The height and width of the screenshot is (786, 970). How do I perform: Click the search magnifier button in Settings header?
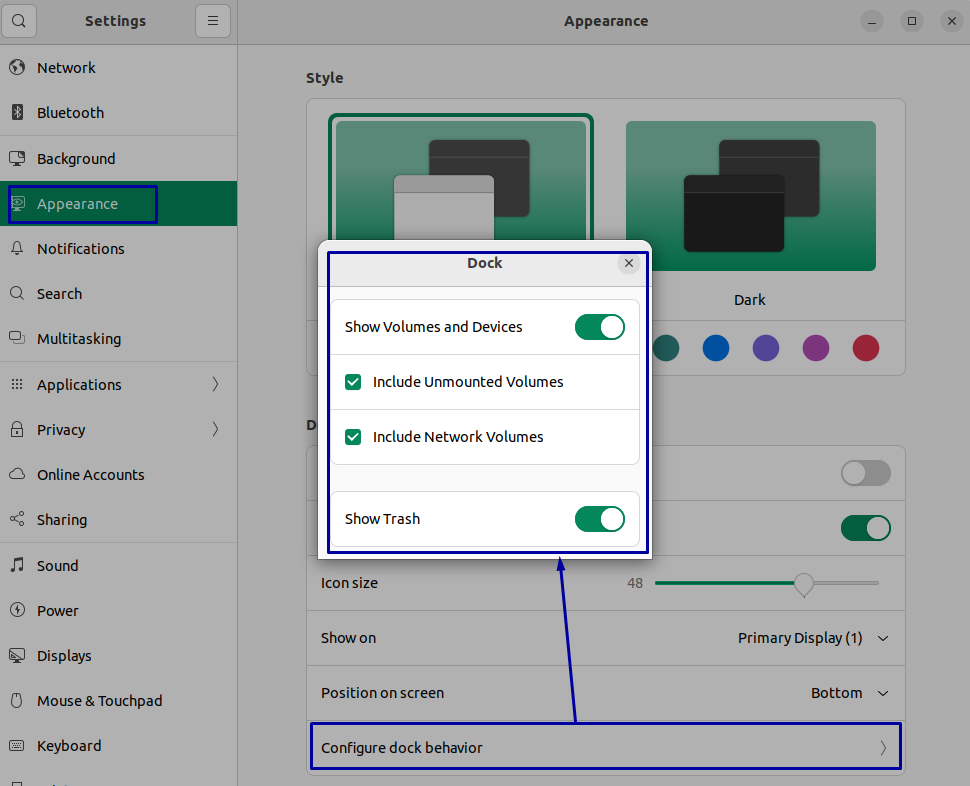coord(19,21)
